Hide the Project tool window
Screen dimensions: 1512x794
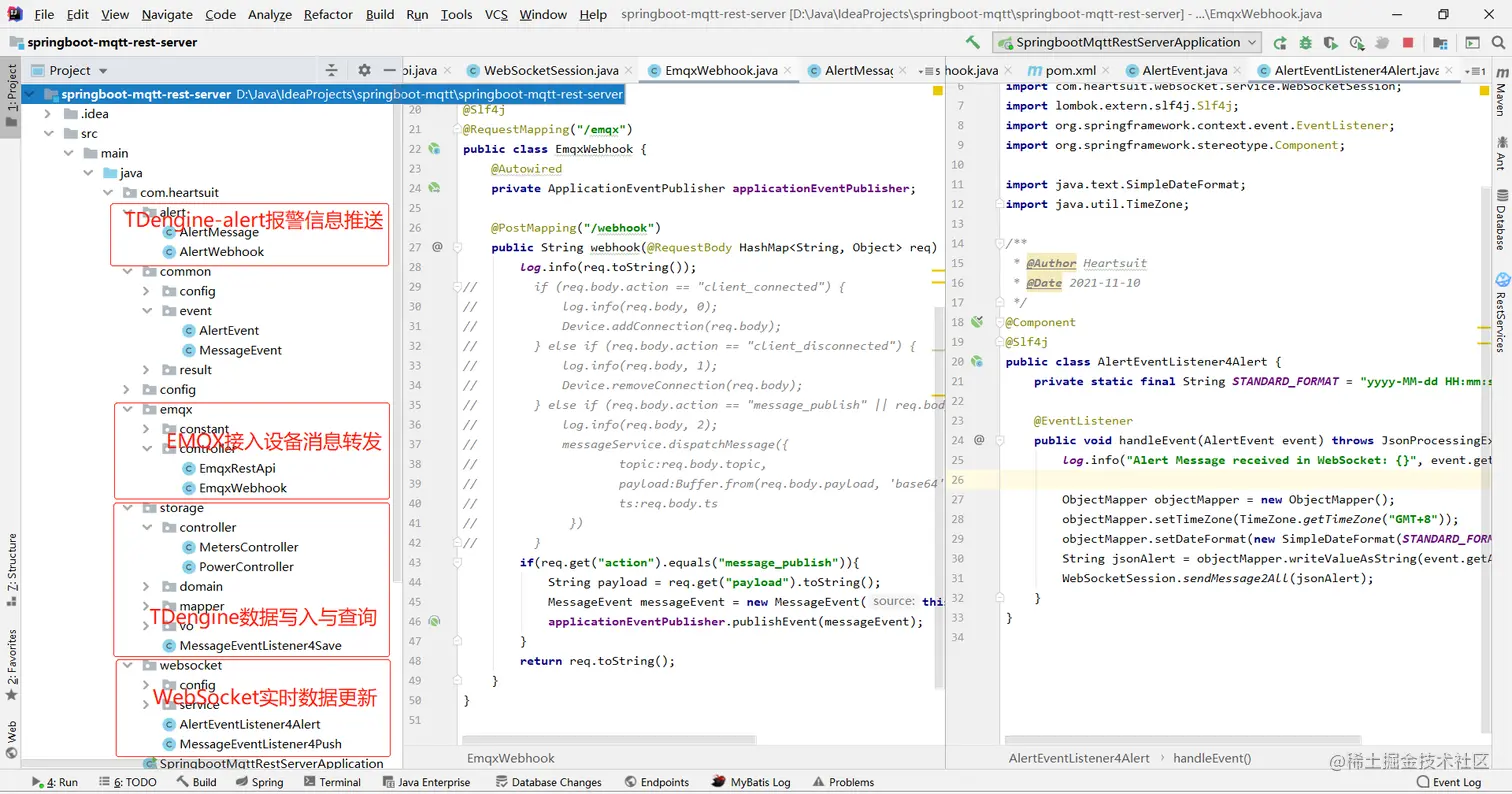(390, 70)
